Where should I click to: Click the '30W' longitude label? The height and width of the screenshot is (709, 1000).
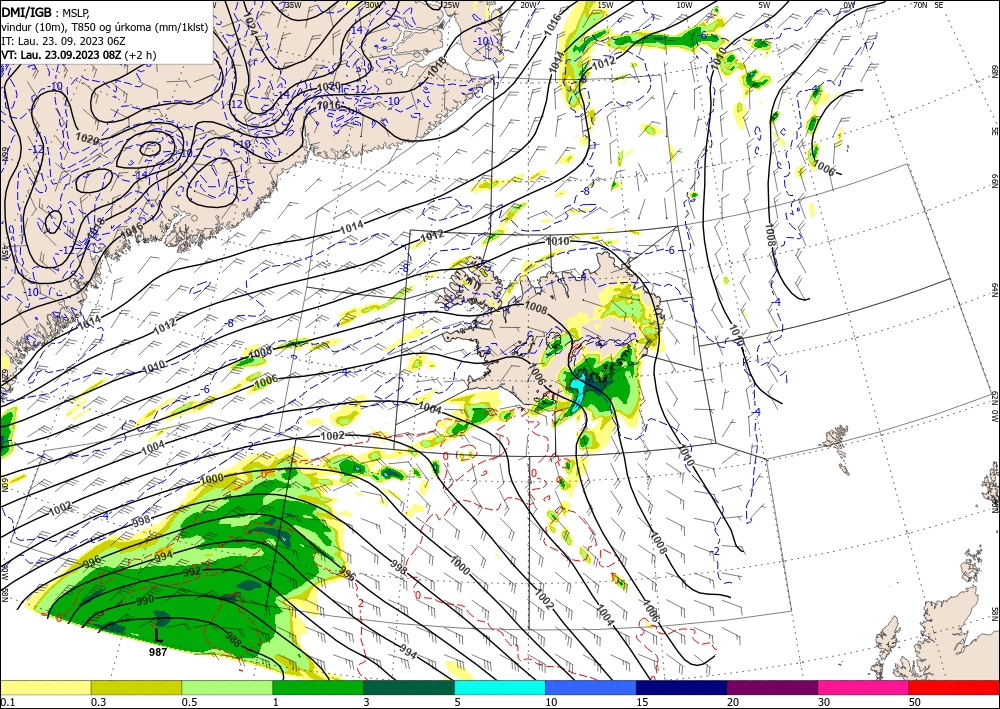373,5
